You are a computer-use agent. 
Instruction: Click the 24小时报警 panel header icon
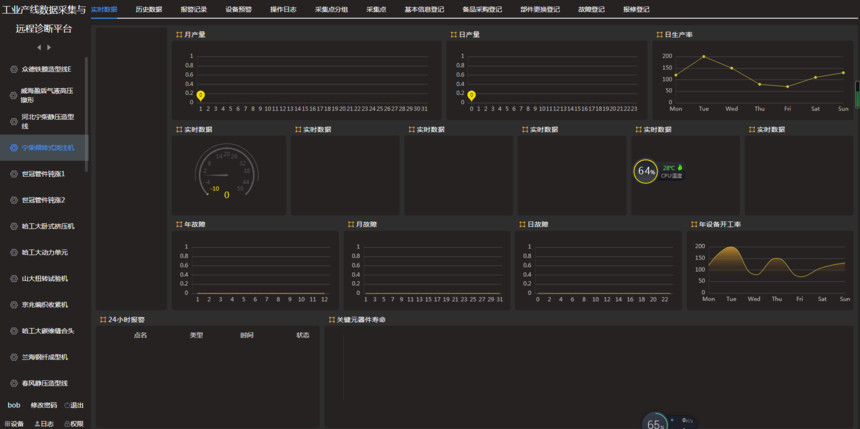click(100, 319)
